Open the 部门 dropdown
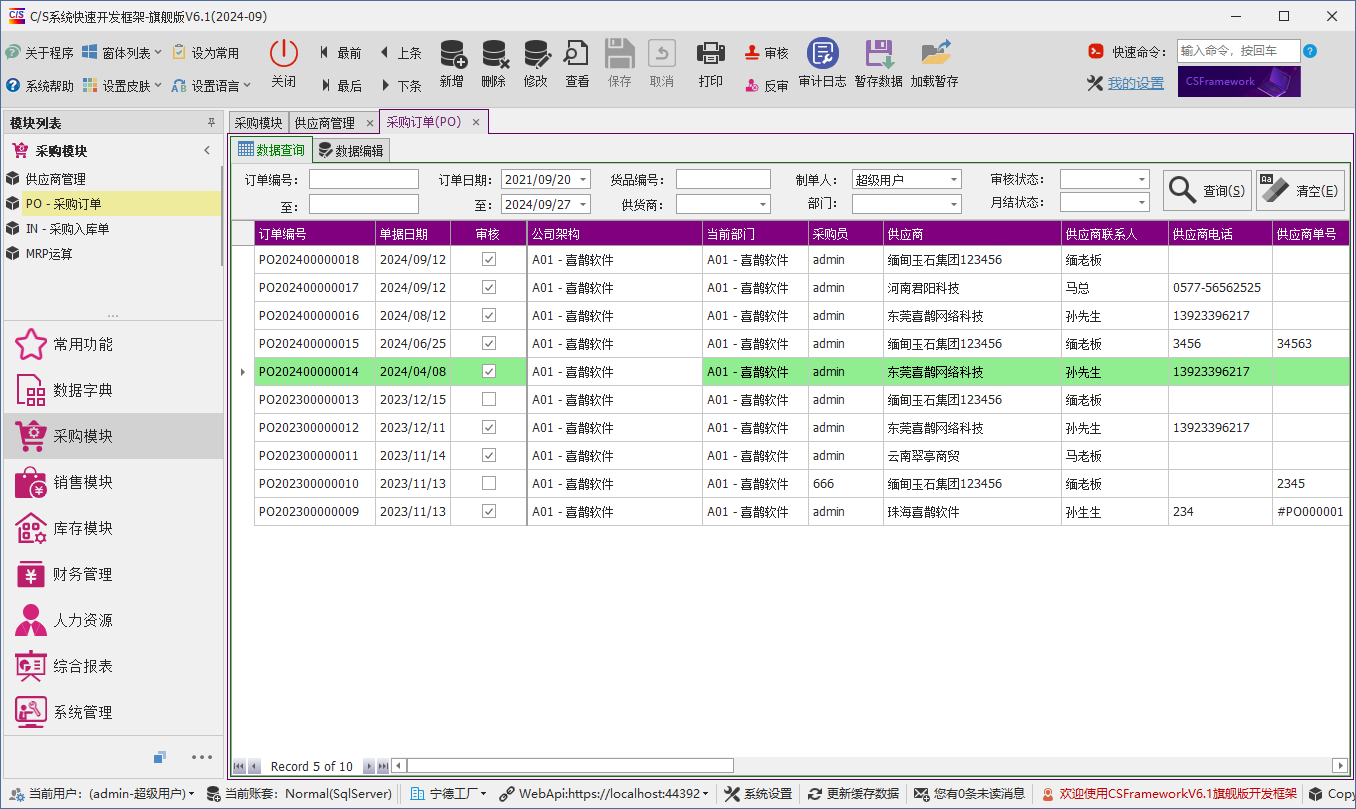Image resolution: width=1356 pixels, height=809 pixels. (953, 205)
